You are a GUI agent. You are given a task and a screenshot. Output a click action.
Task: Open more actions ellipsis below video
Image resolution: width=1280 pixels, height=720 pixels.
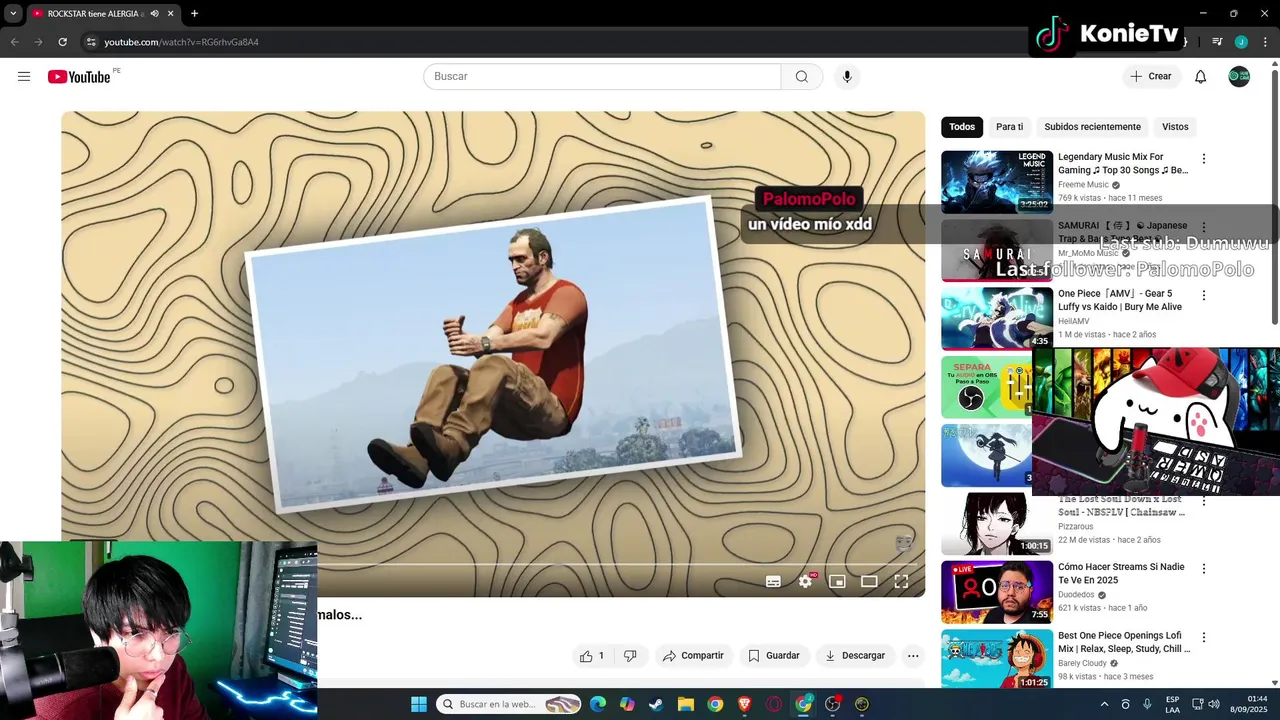[x=913, y=656]
